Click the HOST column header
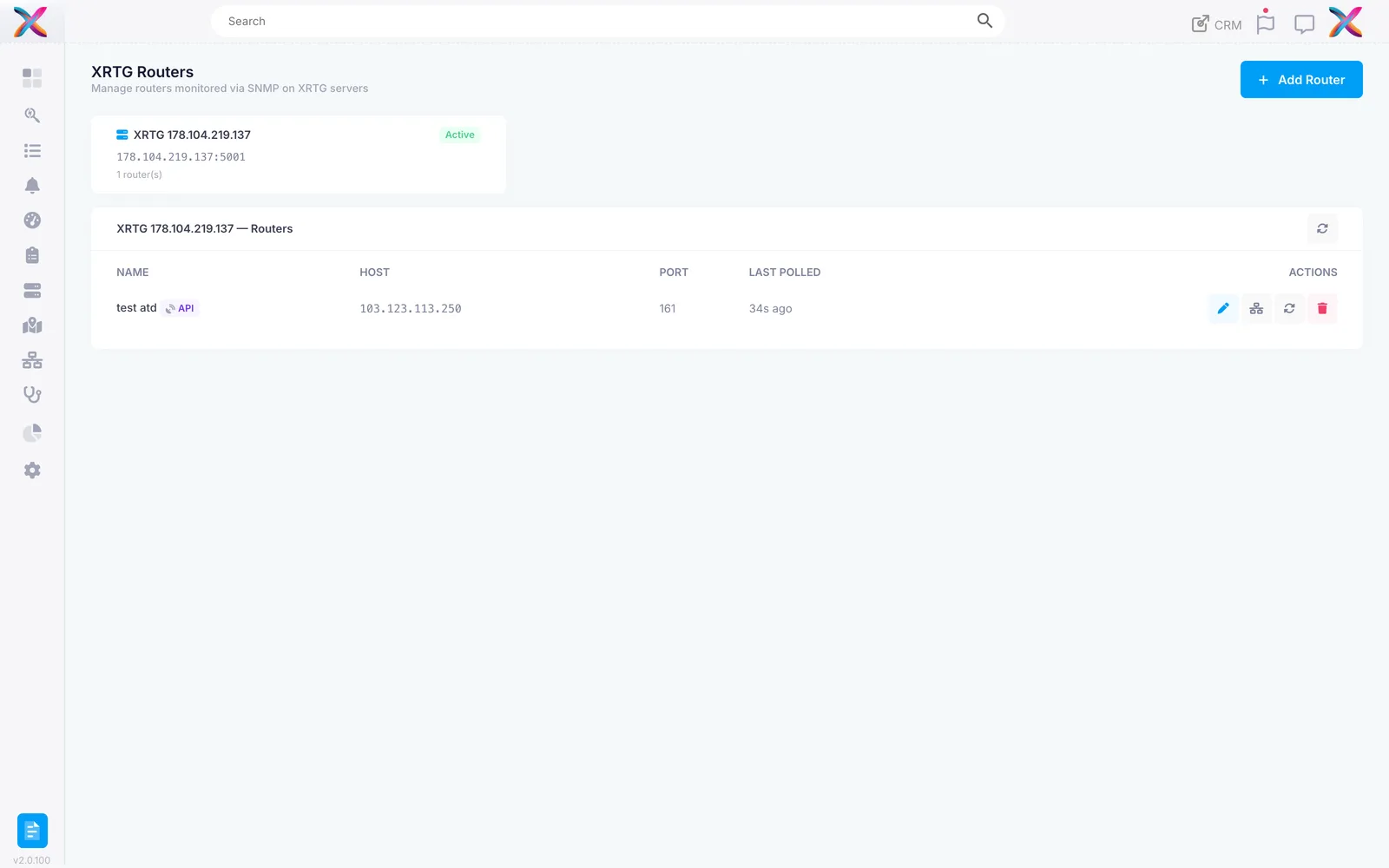The height and width of the screenshot is (868, 1389). tap(375, 273)
